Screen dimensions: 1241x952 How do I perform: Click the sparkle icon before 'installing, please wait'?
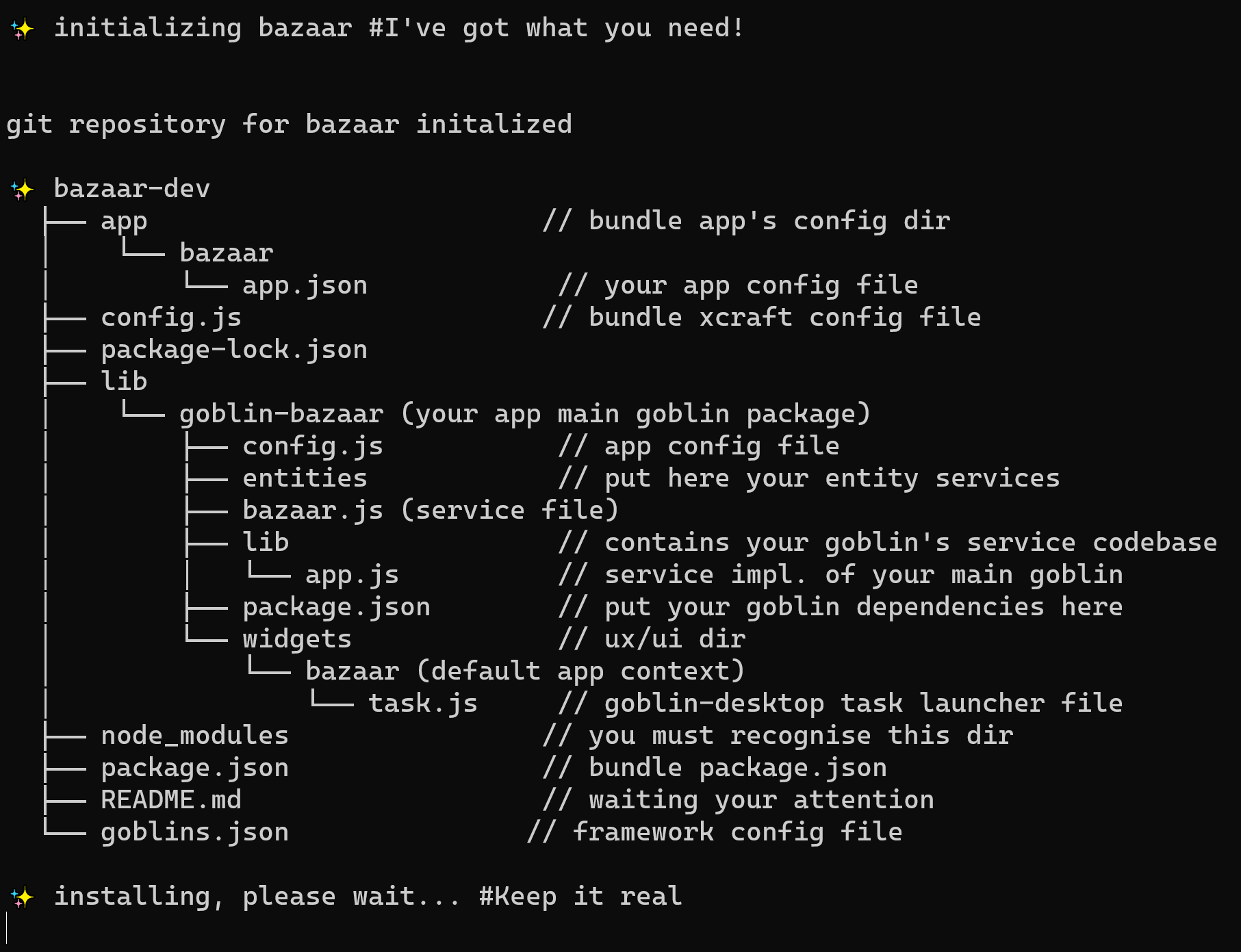click(22, 897)
